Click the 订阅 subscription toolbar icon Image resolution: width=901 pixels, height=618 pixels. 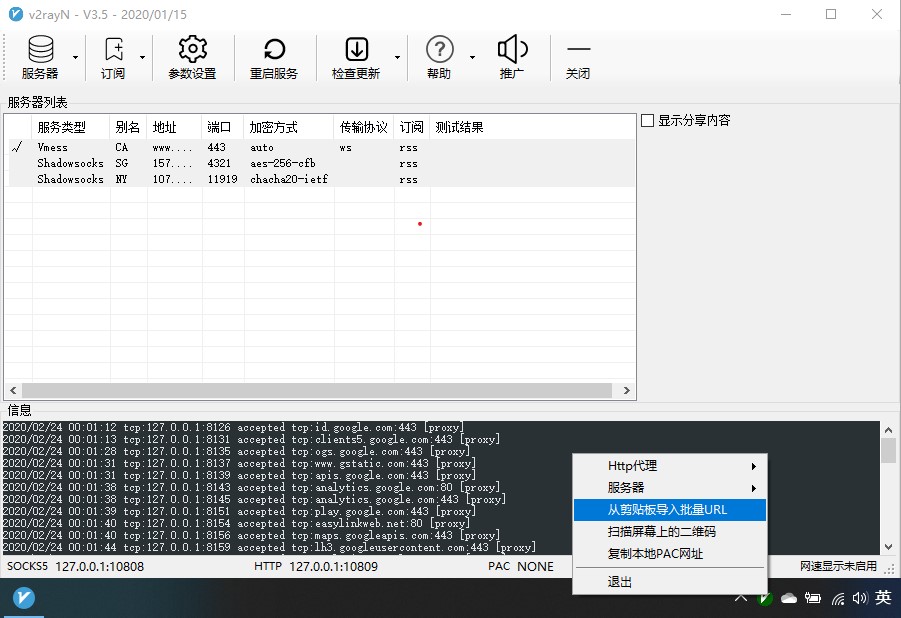click(113, 50)
